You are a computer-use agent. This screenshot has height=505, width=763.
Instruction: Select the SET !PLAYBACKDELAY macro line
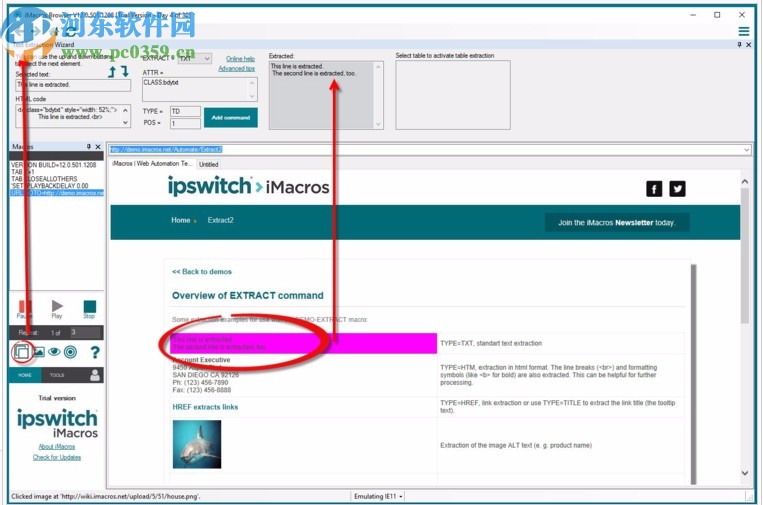pos(50,186)
